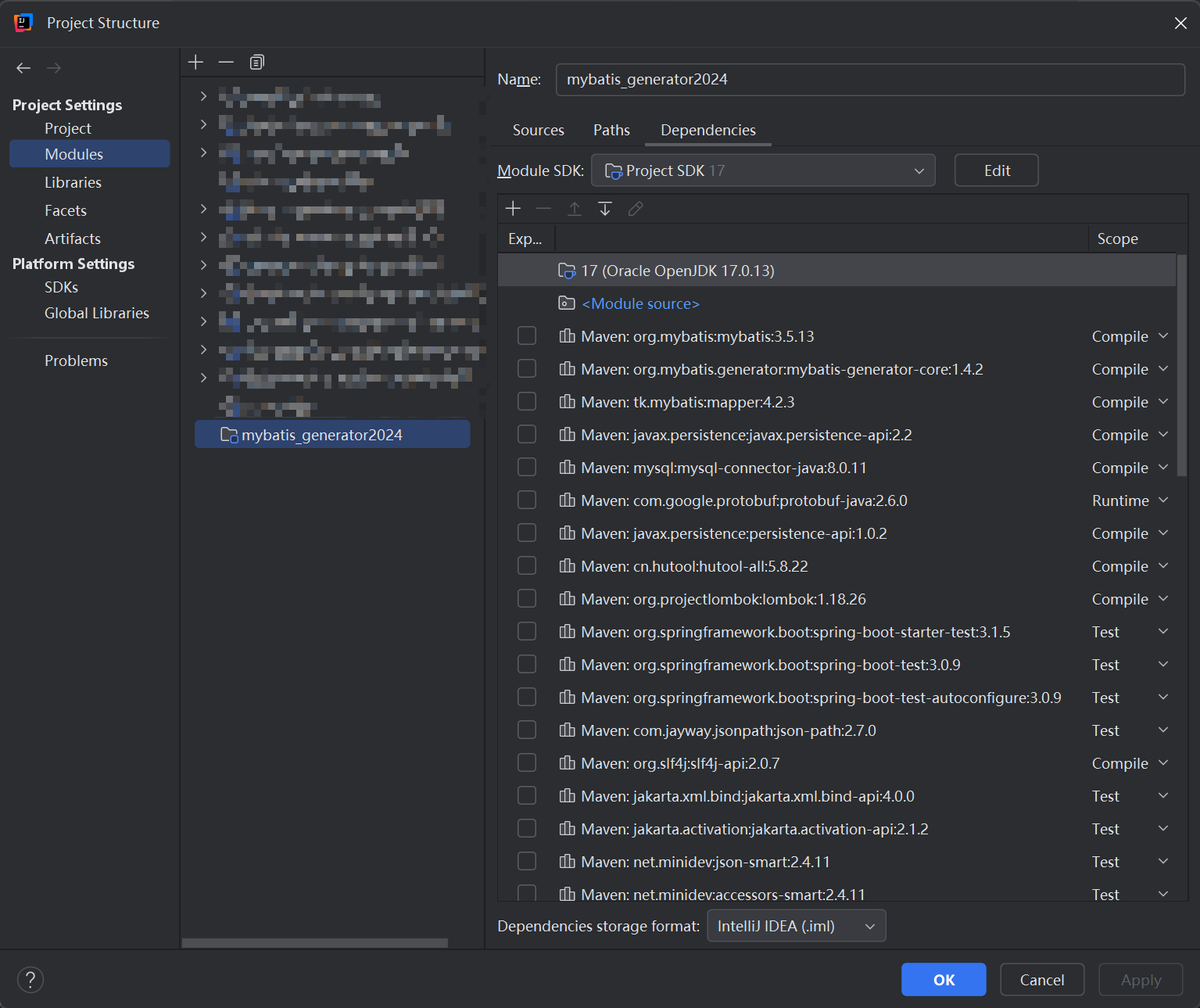Open Artifacts in sidebar
Viewport: 1200px width, 1008px height.
click(73, 239)
